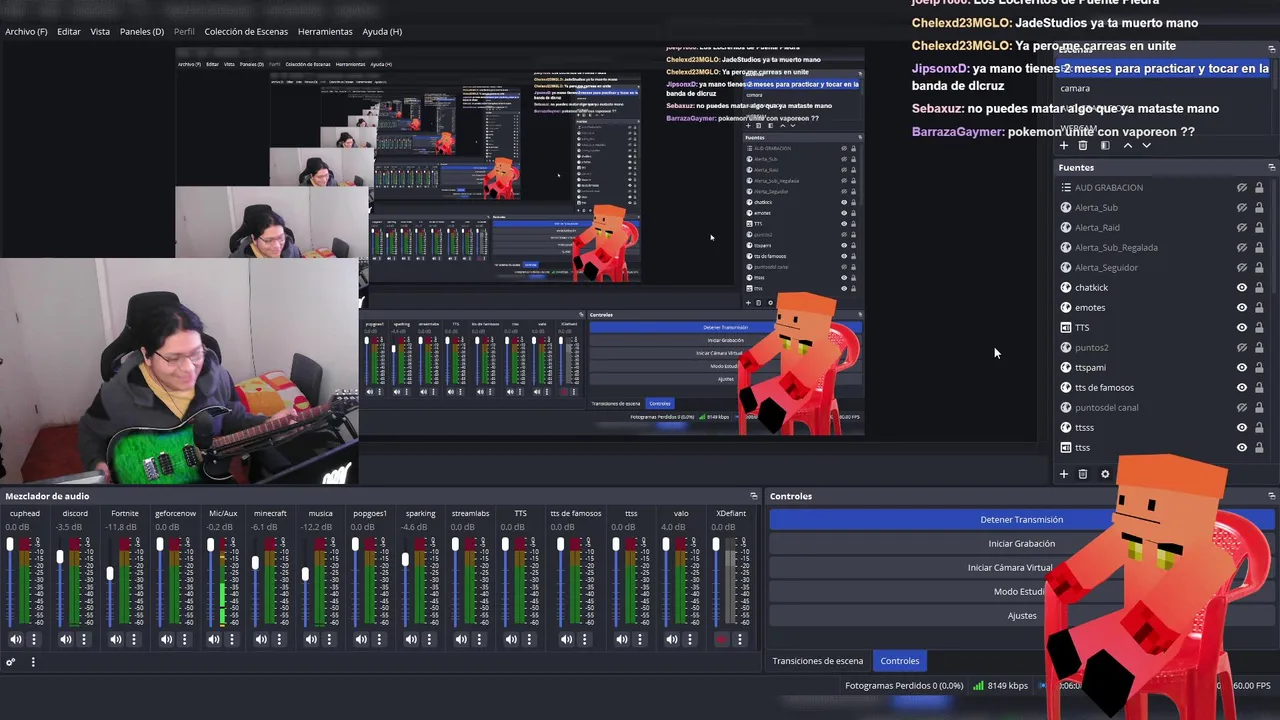Mute the Fortnite audio channel
This screenshot has width=1280, height=720.
[115, 639]
